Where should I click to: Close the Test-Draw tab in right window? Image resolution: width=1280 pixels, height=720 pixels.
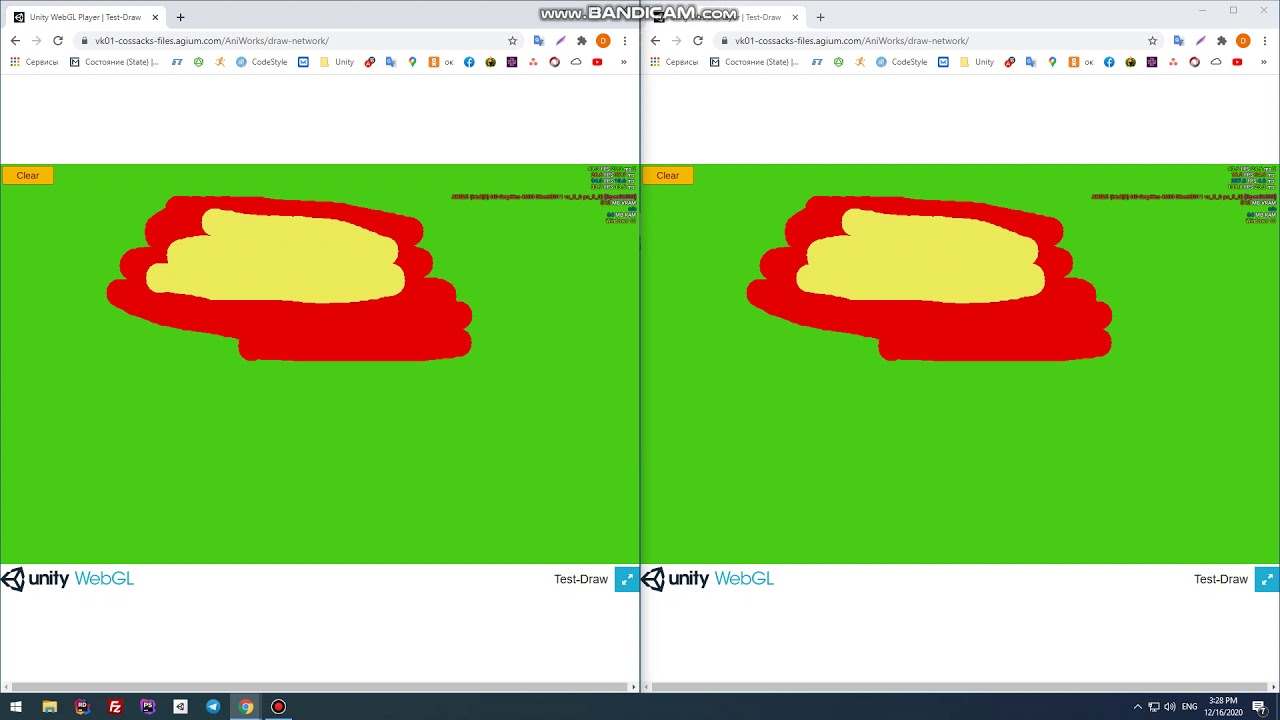[x=795, y=17]
